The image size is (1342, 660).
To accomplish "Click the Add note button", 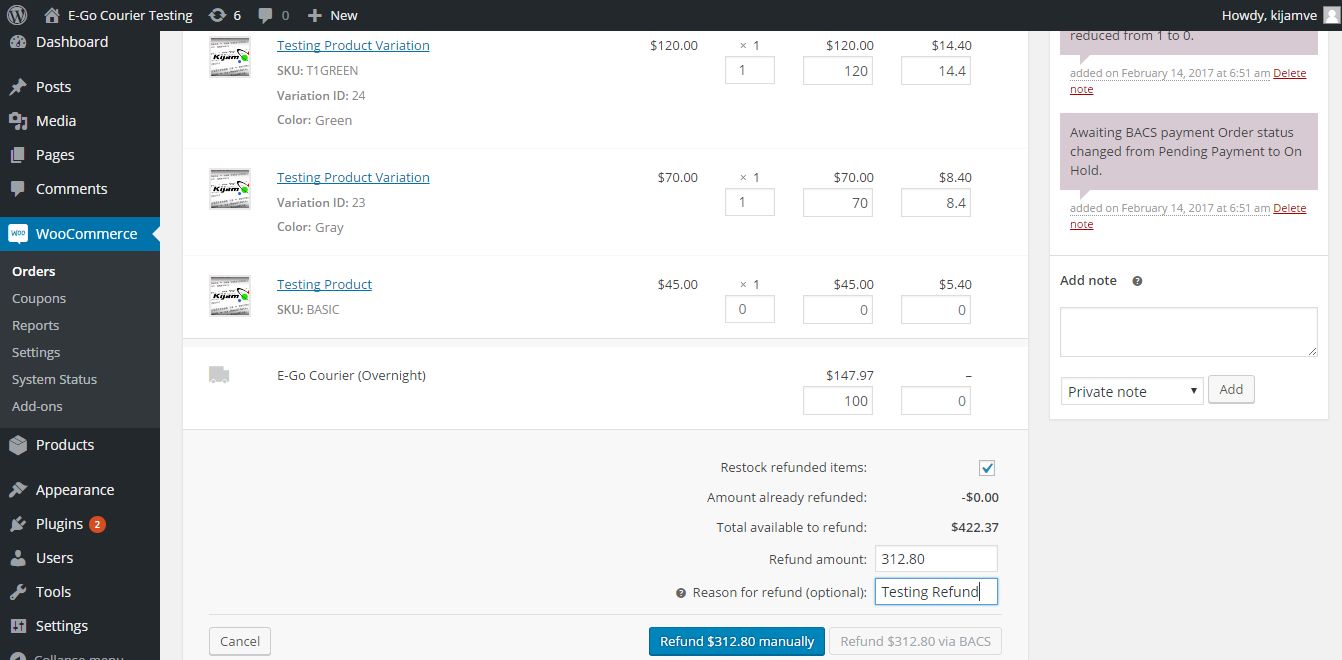I will [x=1231, y=389].
